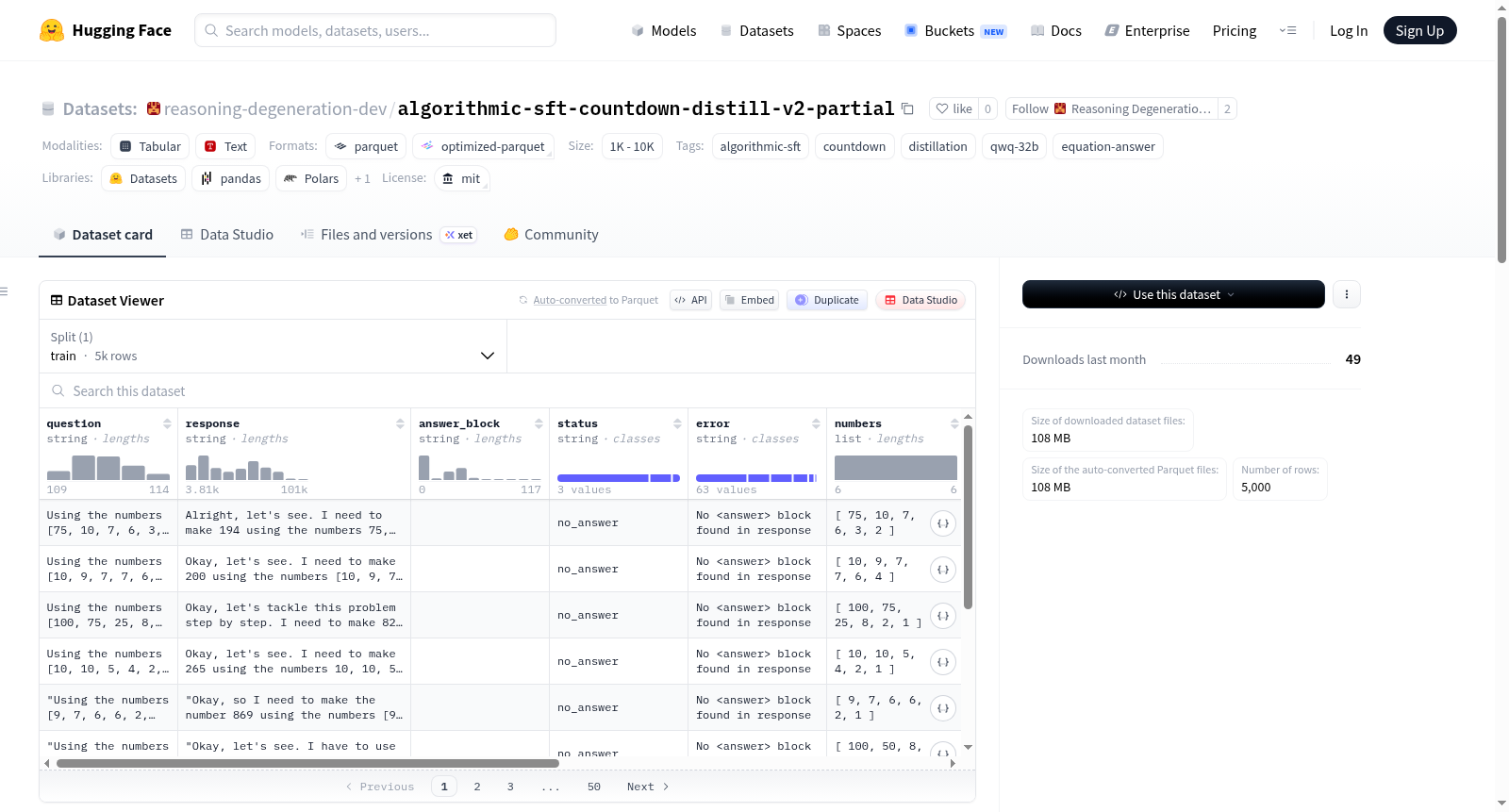Open Data Studio from the viewer header
The height and width of the screenshot is (812, 1509).
pos(920,300)
